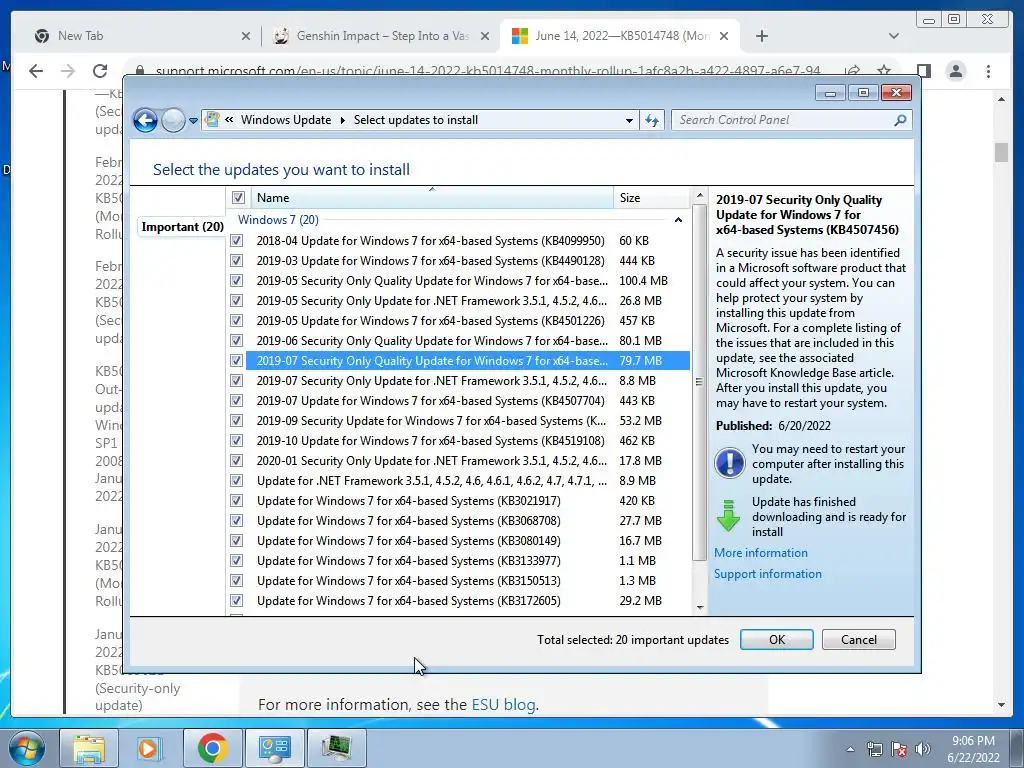
Task: Select Update for Windows 7 KB3080149 row
Action: click(x=467, y=541)
